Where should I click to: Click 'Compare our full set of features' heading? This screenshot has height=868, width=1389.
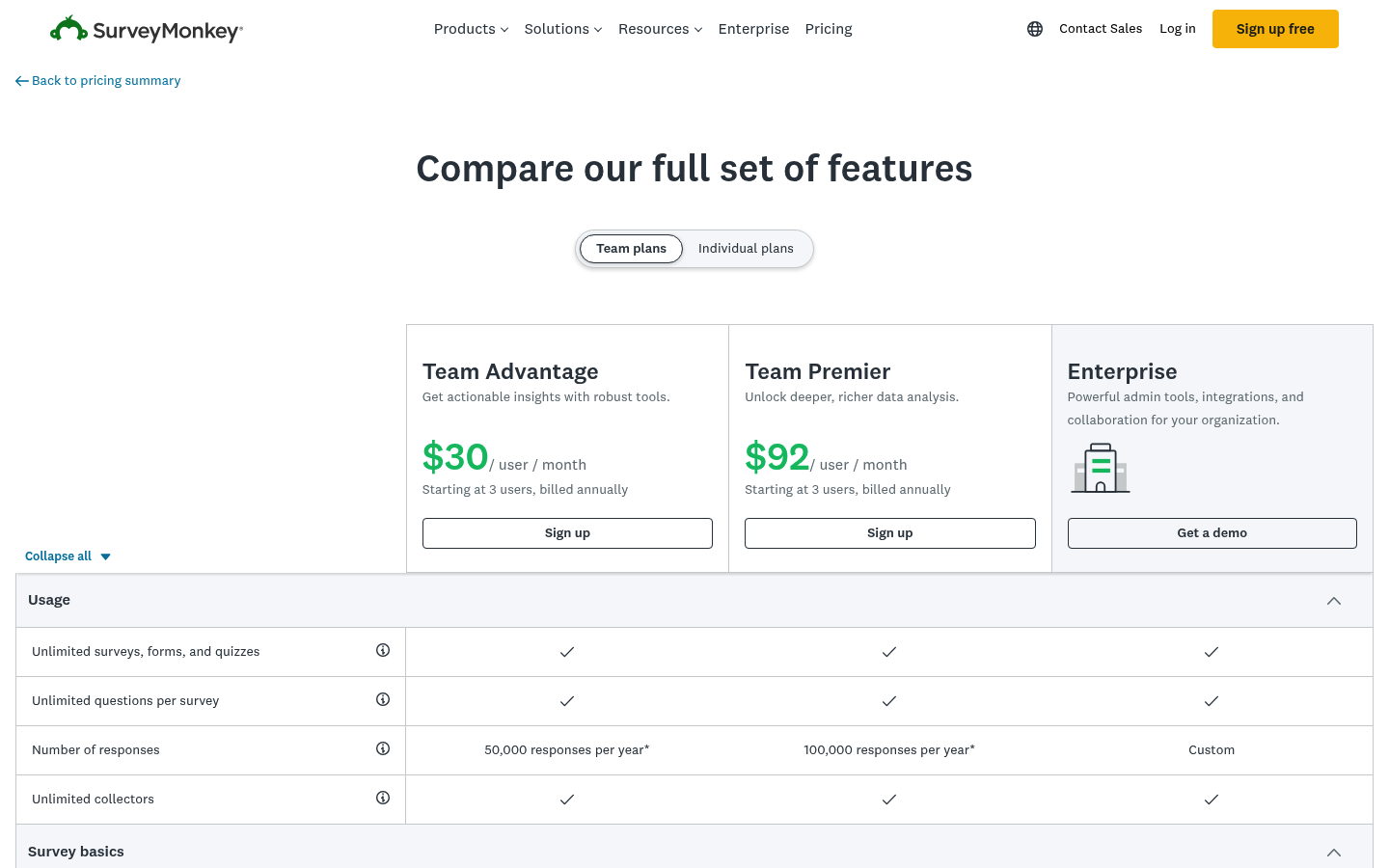694,169
